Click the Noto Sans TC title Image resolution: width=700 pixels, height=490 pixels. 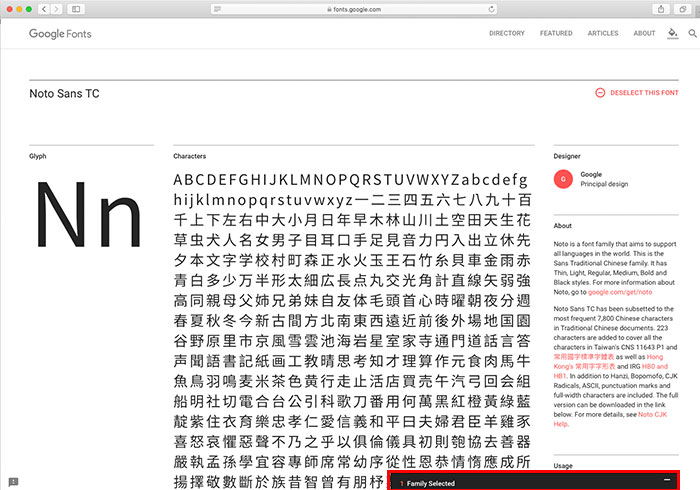[x=64, y=94]
